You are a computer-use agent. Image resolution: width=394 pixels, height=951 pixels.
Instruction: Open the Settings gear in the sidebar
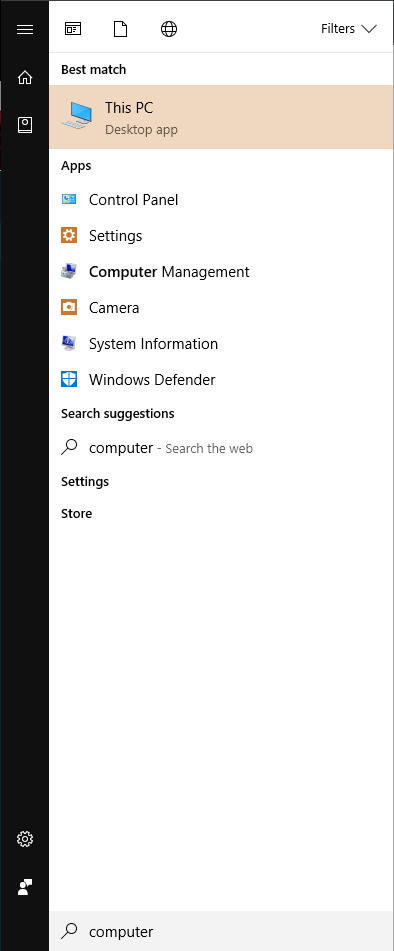click(x=25, y=839)
